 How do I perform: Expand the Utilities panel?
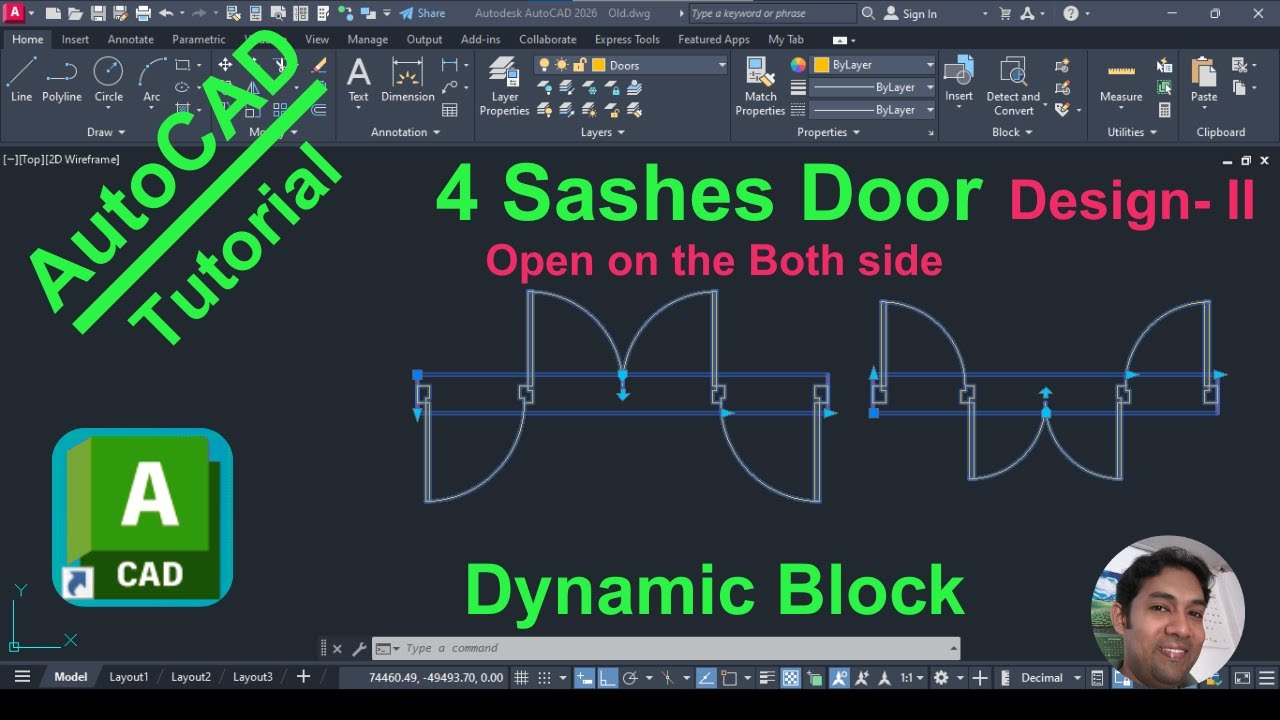[x=1132, y=132]
